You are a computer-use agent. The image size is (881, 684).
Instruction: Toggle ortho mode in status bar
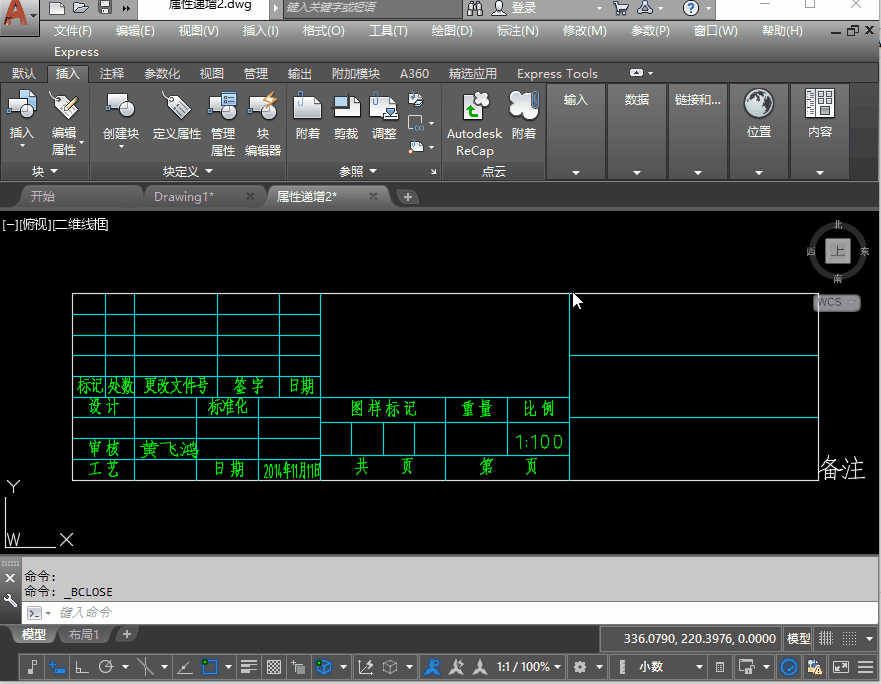click(x=82, y=667)
